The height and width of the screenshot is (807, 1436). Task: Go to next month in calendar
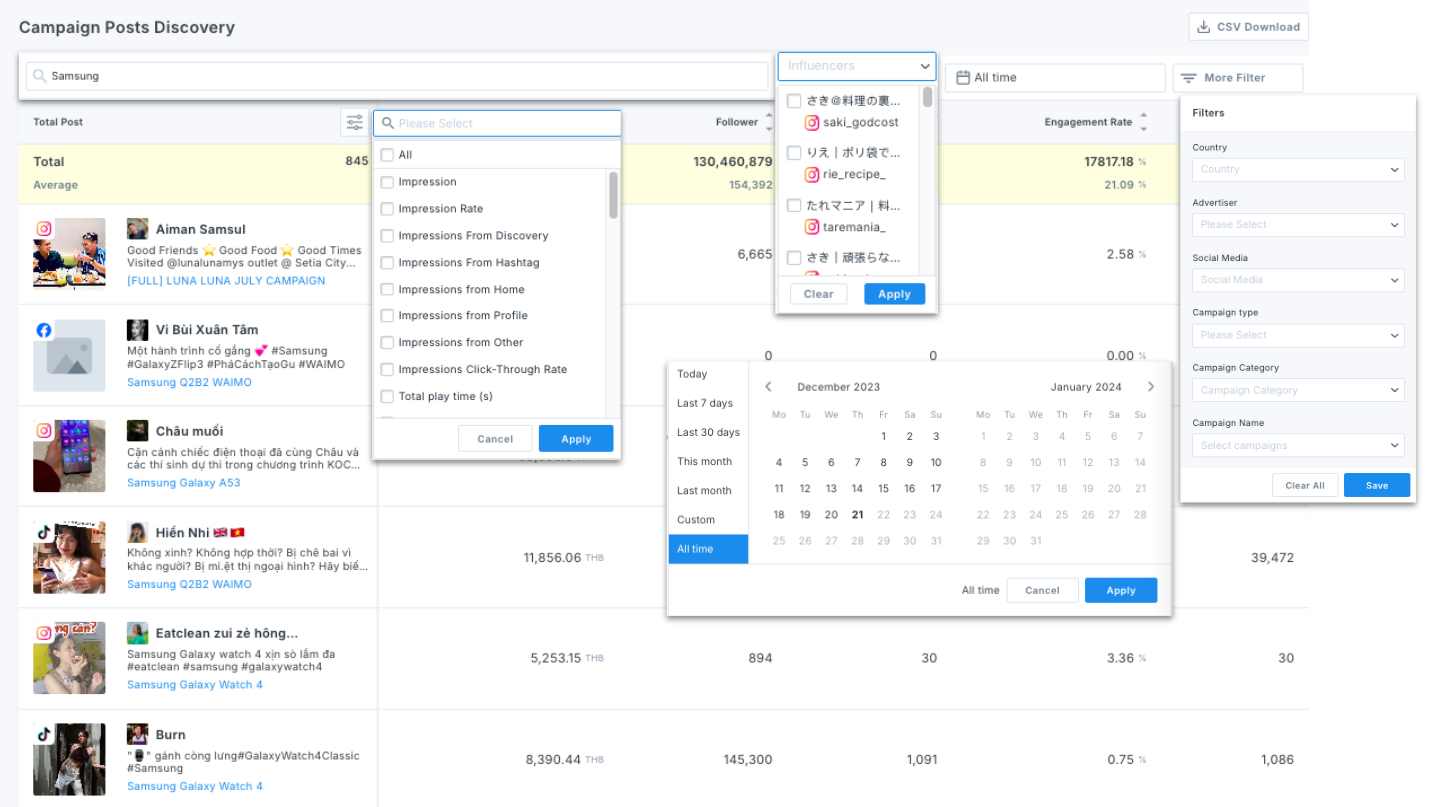(x=1151, y=387)
